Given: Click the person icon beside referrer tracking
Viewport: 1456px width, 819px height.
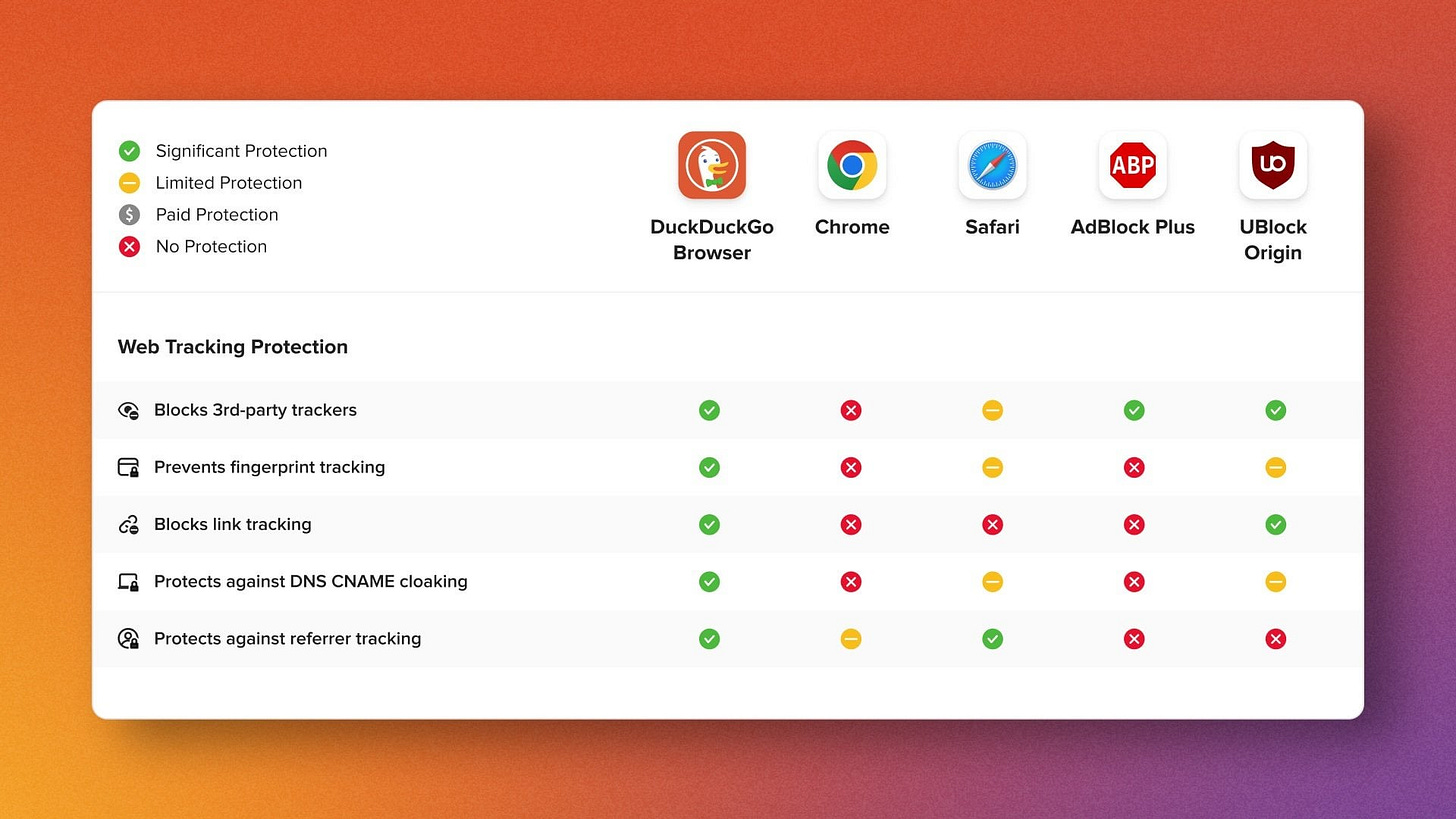Looking at the screenshot, I should [128, 639].
